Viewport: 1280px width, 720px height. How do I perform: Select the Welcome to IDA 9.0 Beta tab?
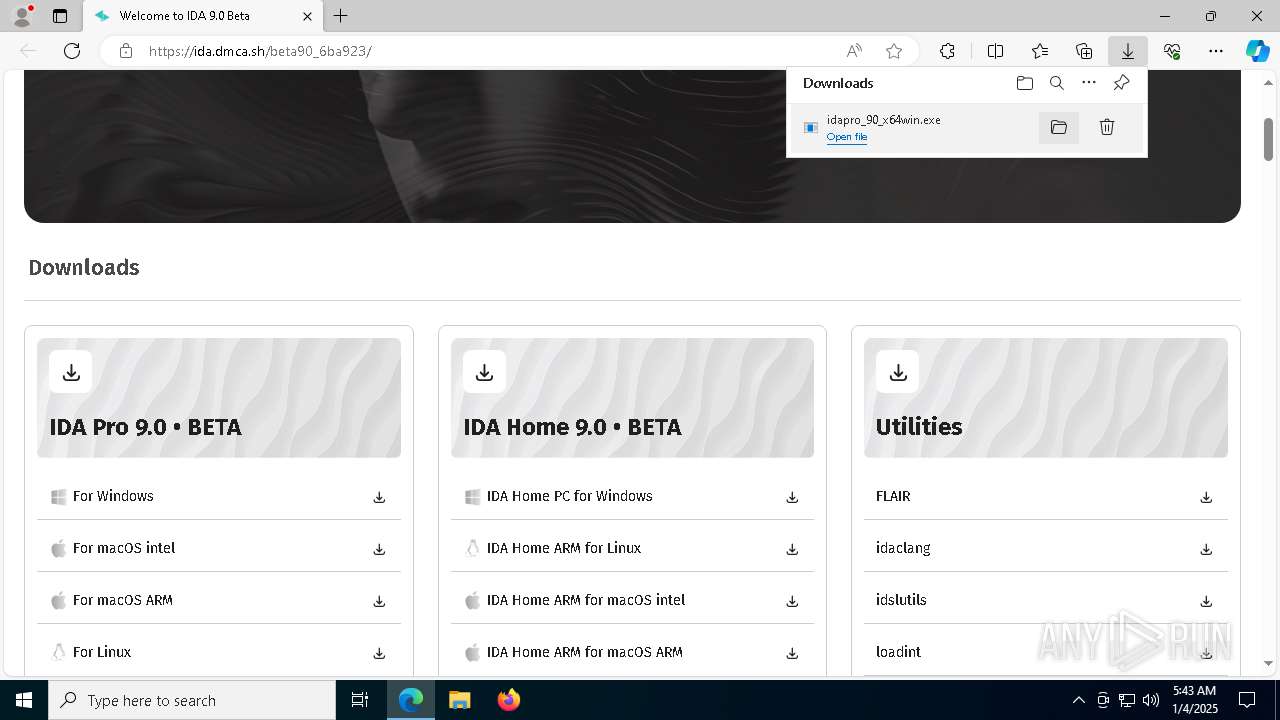pyautogui.click(x=202, y=16)
